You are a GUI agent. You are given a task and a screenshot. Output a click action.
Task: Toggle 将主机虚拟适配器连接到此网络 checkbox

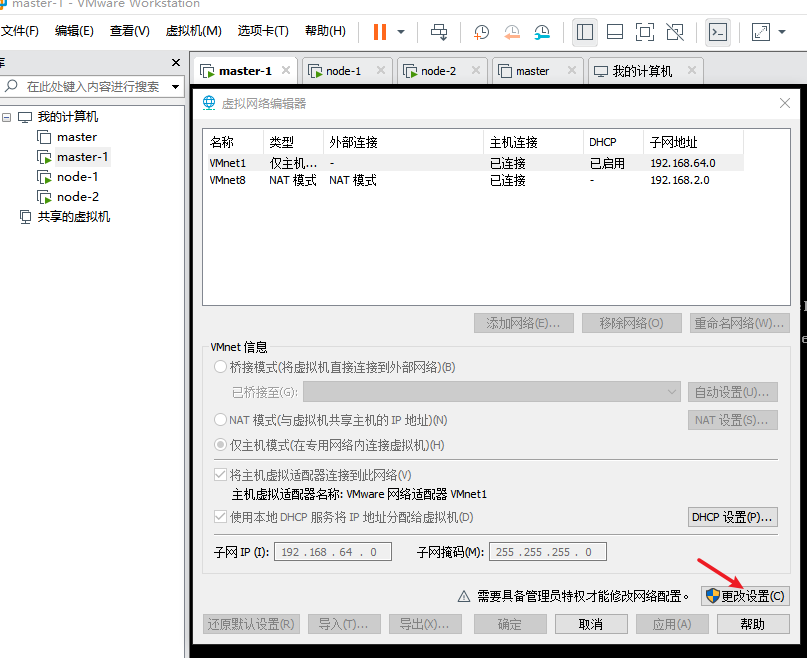[x=220, y=474]
